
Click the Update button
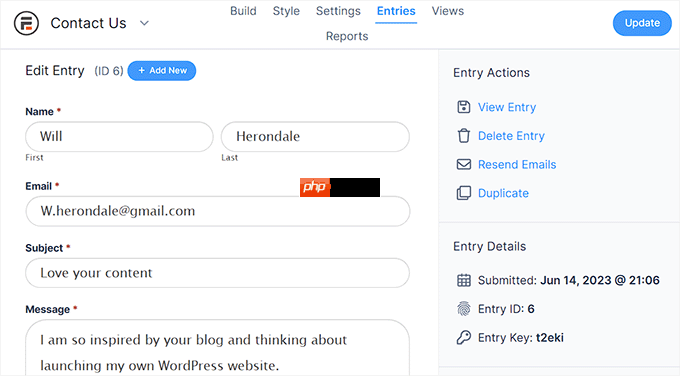point(642,23)
